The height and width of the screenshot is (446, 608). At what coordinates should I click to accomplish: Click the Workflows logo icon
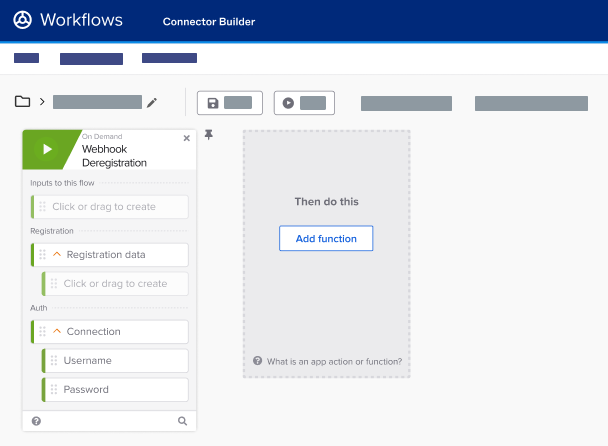point(22,20)
